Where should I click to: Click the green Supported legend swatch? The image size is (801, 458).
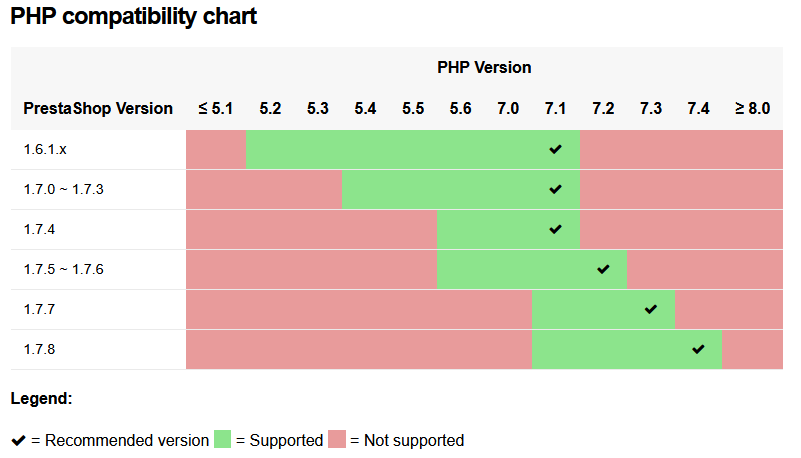pos(222,439)
